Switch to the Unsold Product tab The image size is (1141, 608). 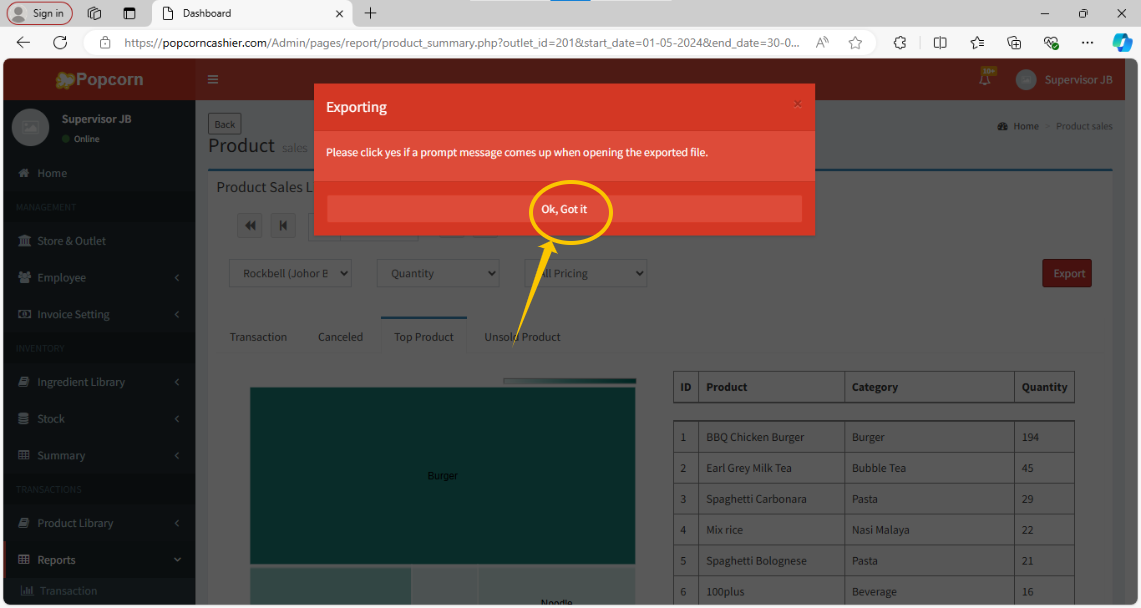522,337
